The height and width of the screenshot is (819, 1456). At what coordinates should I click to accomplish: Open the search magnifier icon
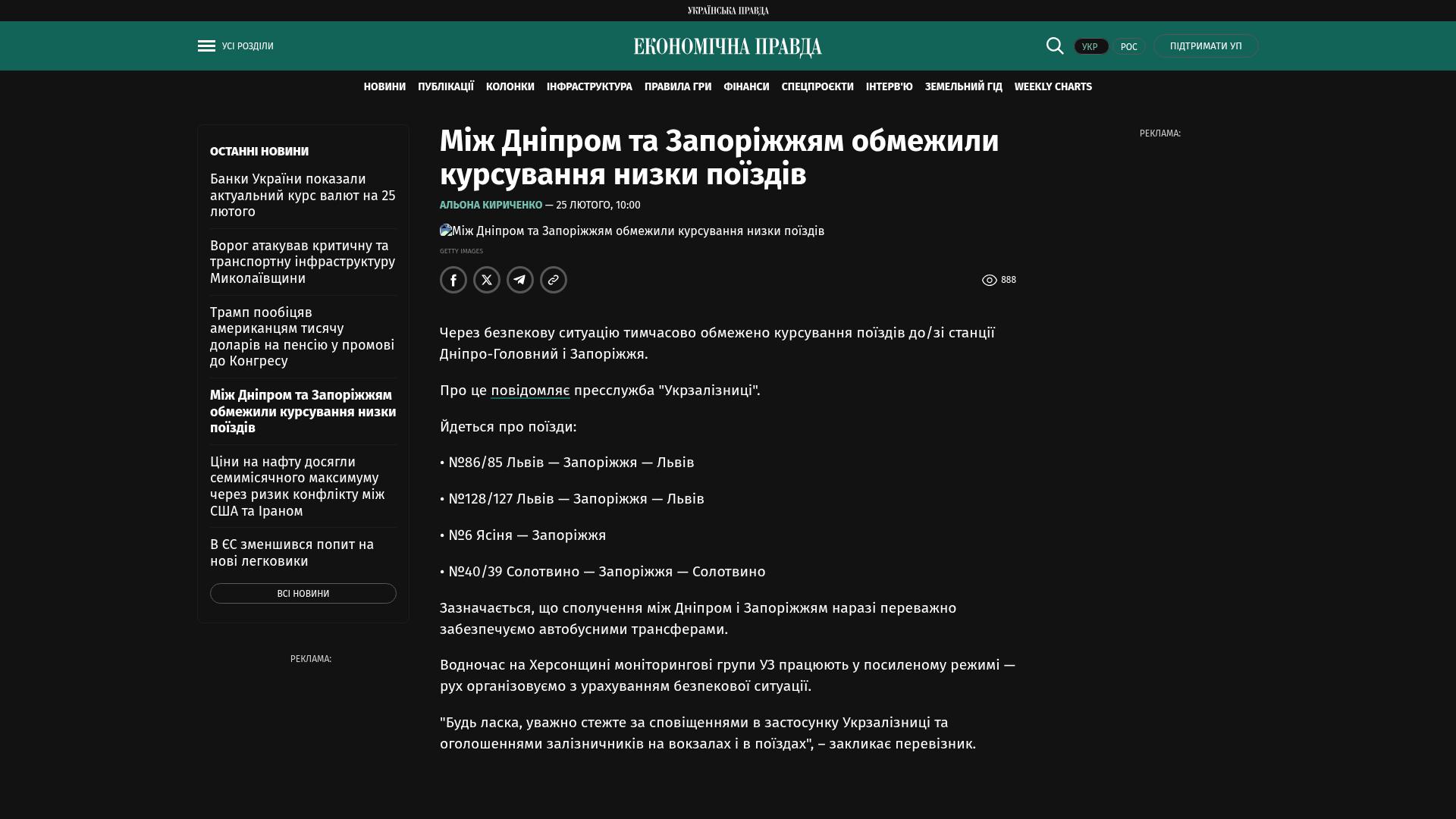[1055, 45]
